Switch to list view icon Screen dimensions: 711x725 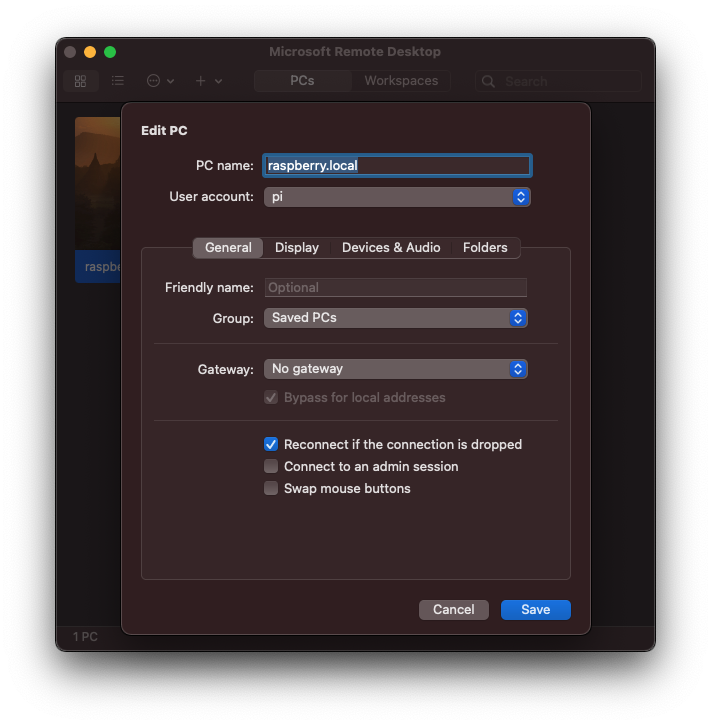tap(118, 81)
